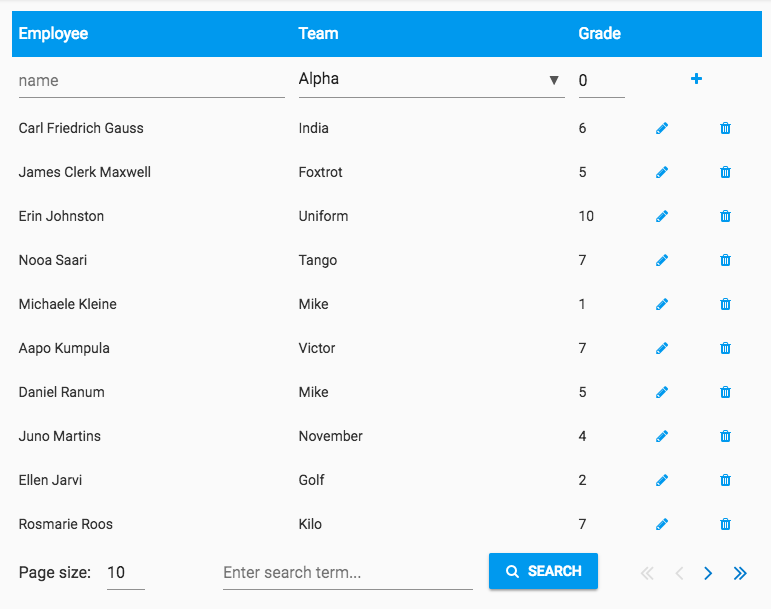Go to next page arrow
The height and width of the screenshot is (609, 771).
tap(708, 573)
